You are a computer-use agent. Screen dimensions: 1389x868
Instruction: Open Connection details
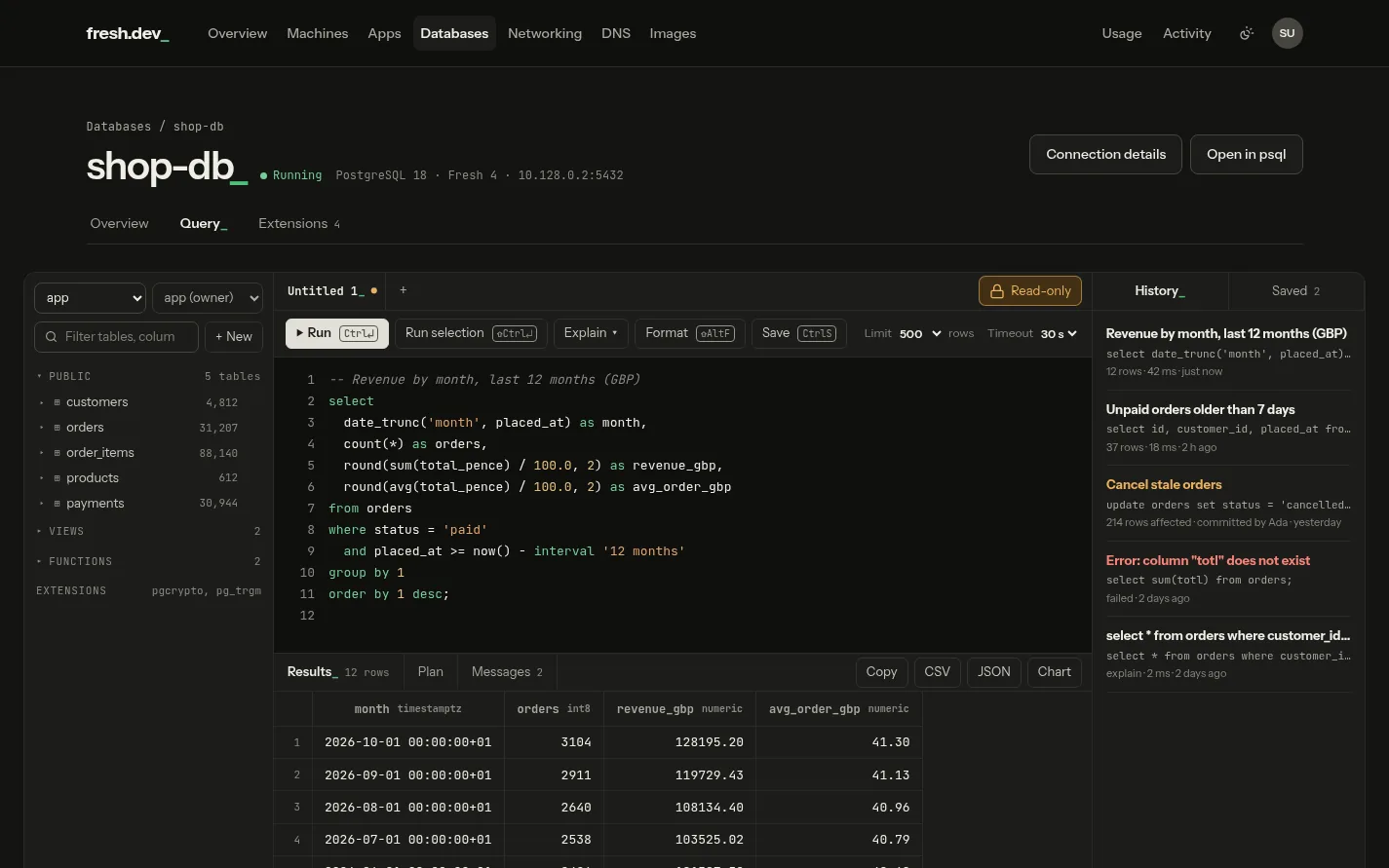click(x=1105, y=154)
